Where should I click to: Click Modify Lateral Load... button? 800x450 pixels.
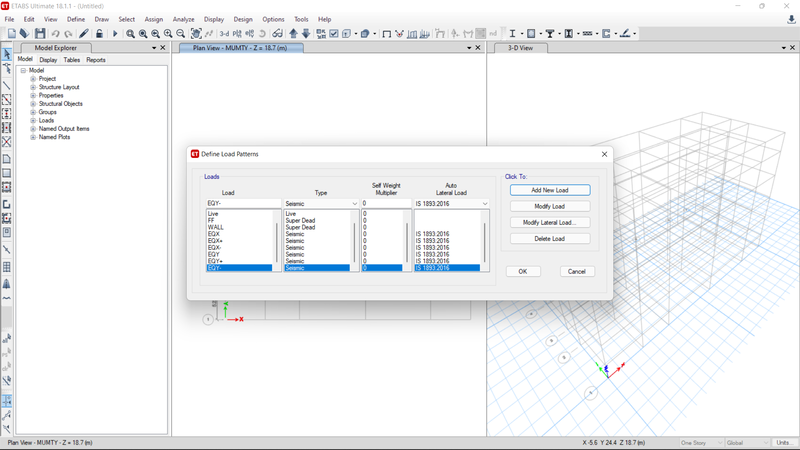550,222
